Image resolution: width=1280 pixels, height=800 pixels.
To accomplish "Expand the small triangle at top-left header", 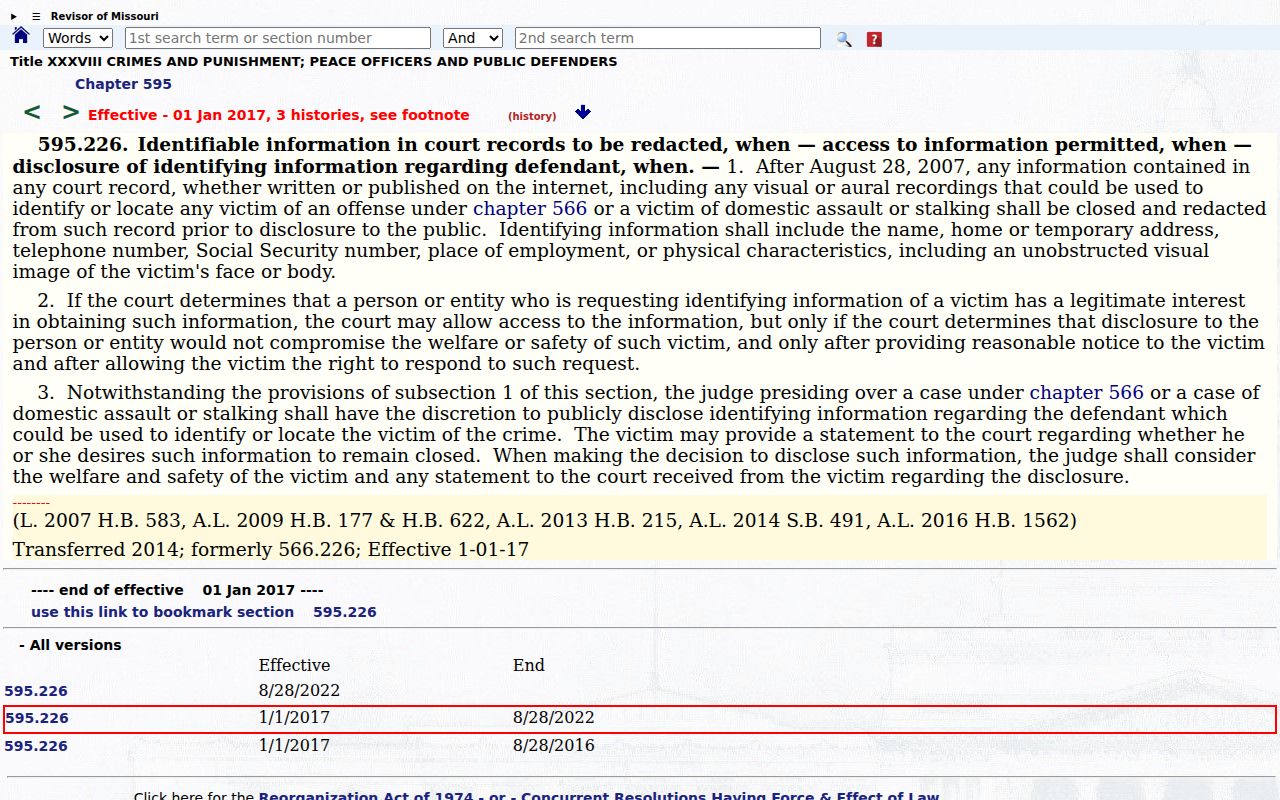I will pos(14,16).
